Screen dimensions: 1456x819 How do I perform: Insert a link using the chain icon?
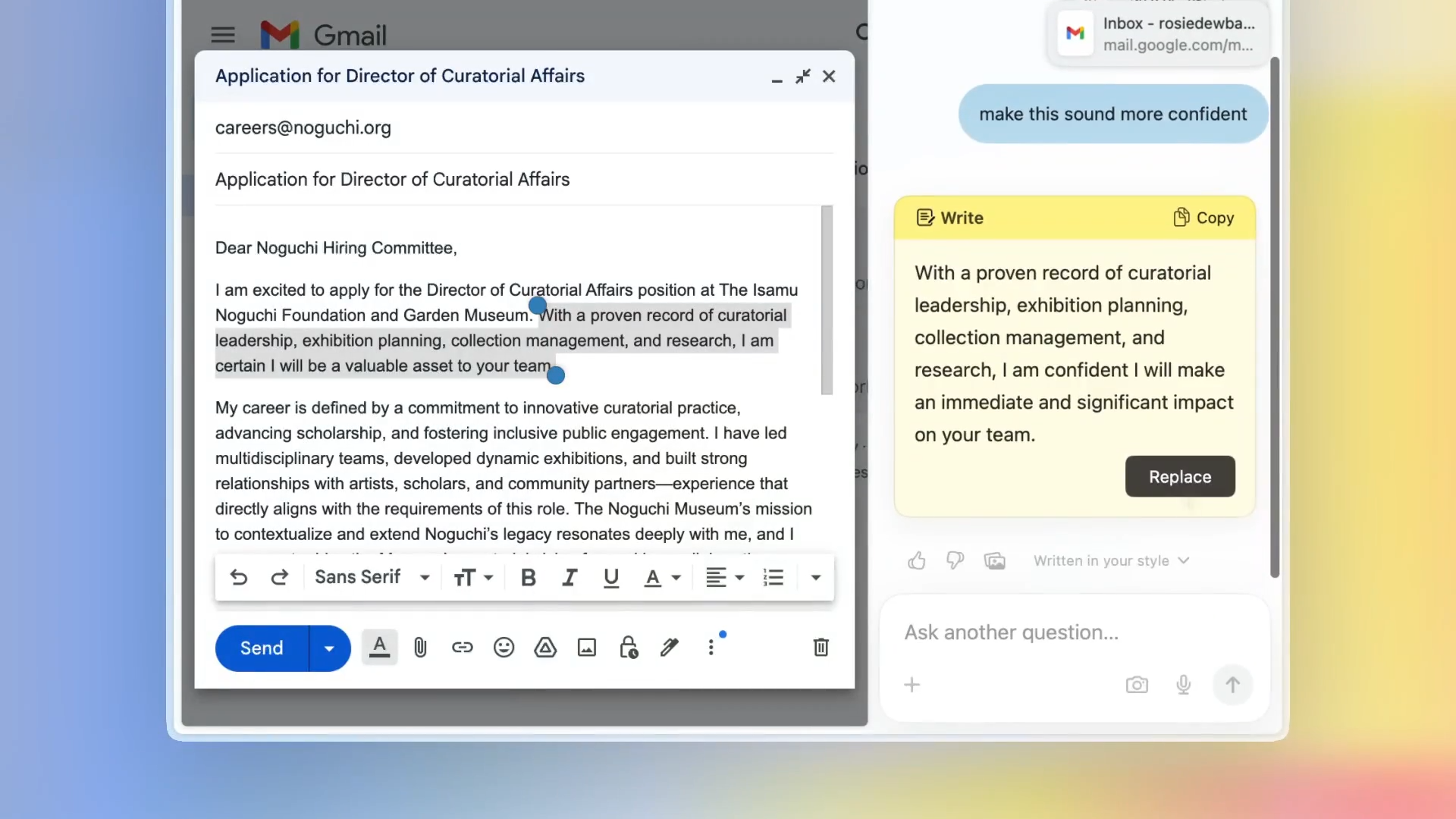pyautogui.click(x=462, y=648)
